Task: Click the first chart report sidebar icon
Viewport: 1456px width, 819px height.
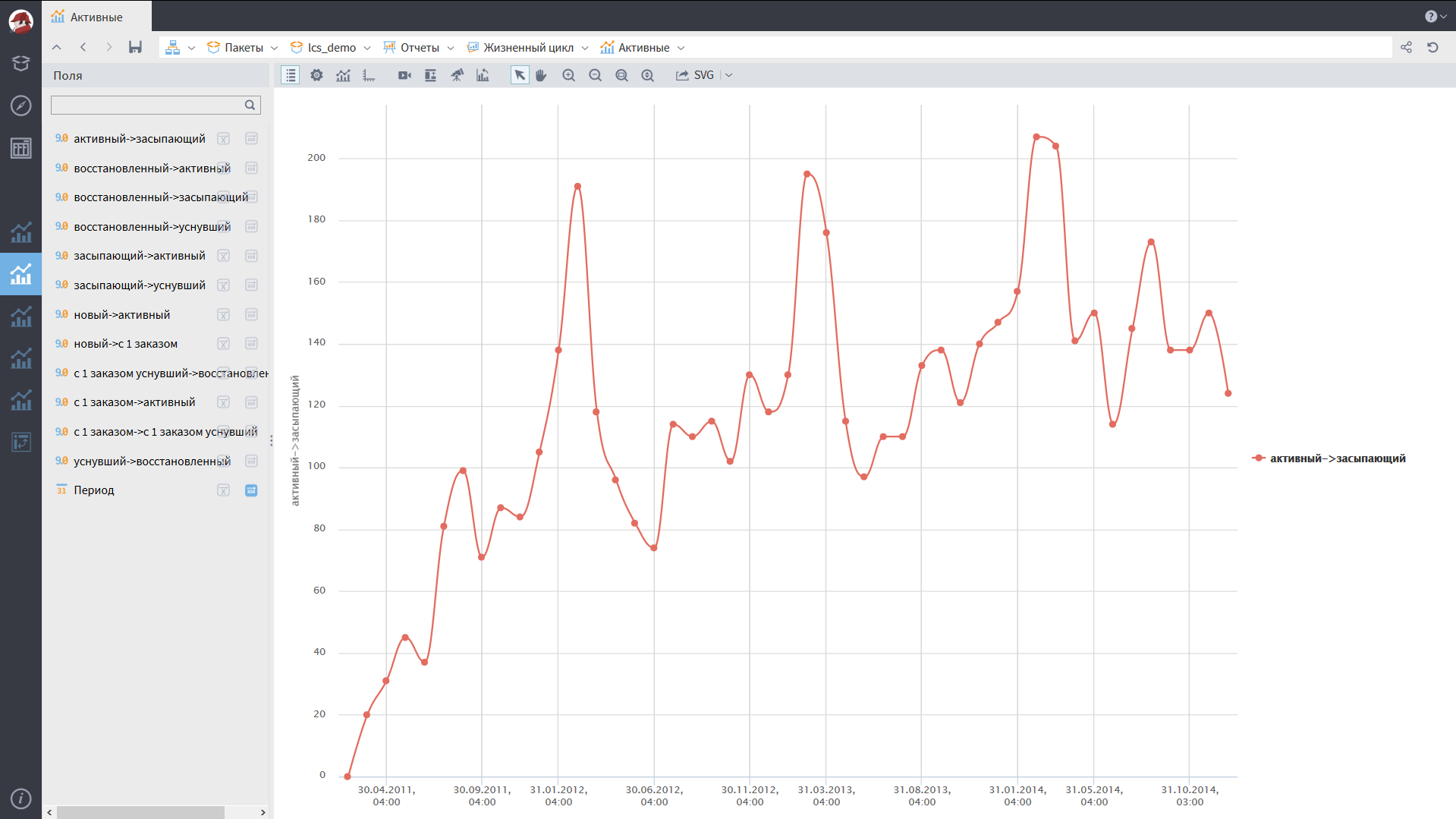Action: coord(20,232)
